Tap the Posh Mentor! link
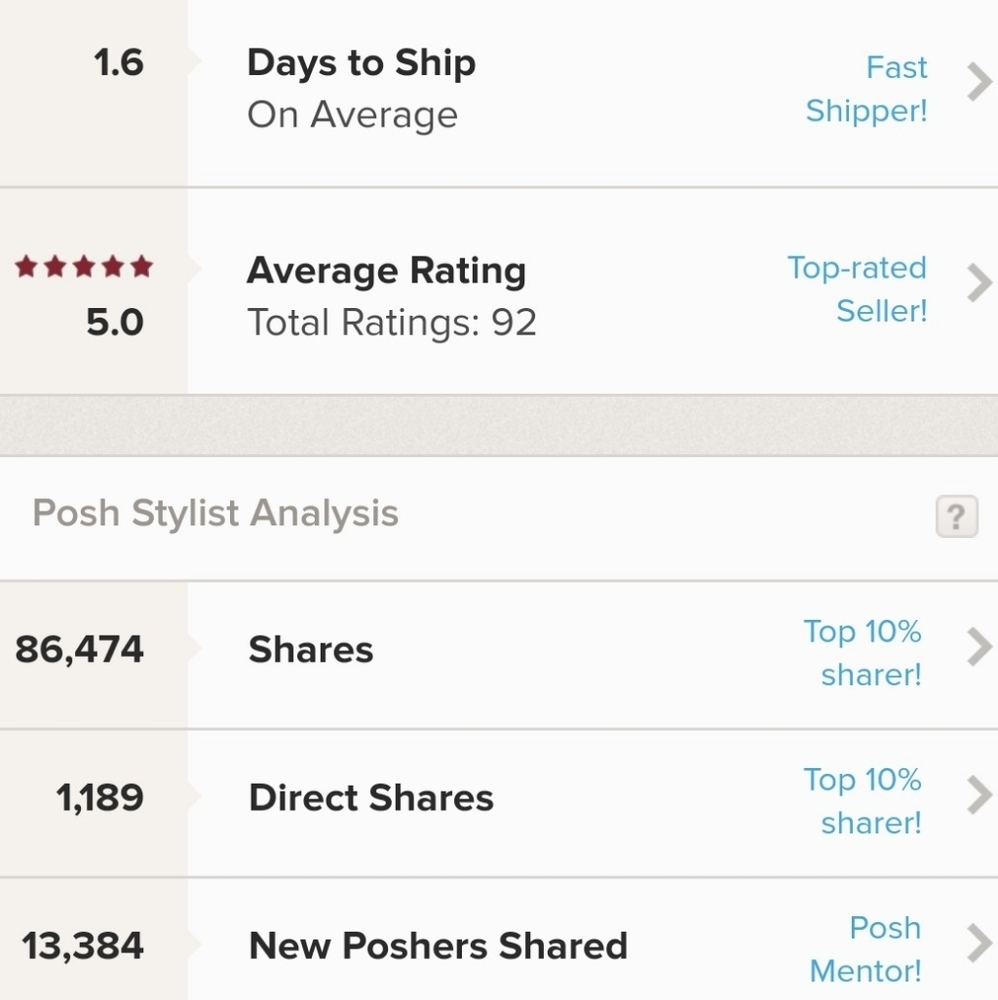The image size is (998, 1000). coord(865,949)
